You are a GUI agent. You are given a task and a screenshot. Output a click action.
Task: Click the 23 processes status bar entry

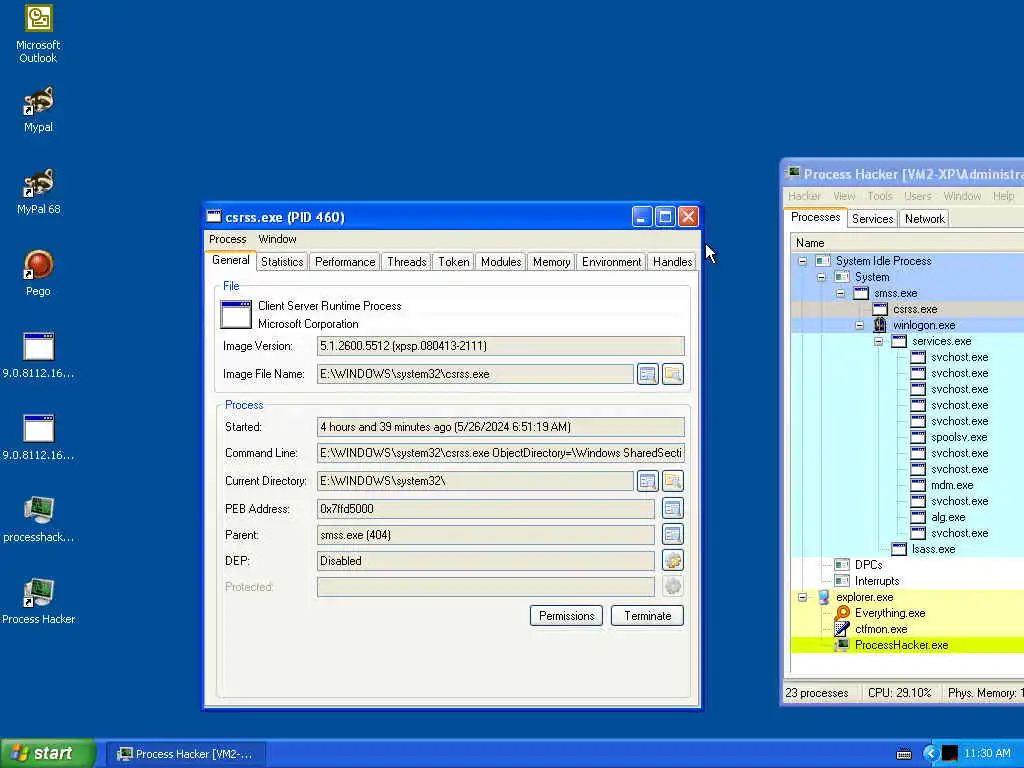coord(816,693)
